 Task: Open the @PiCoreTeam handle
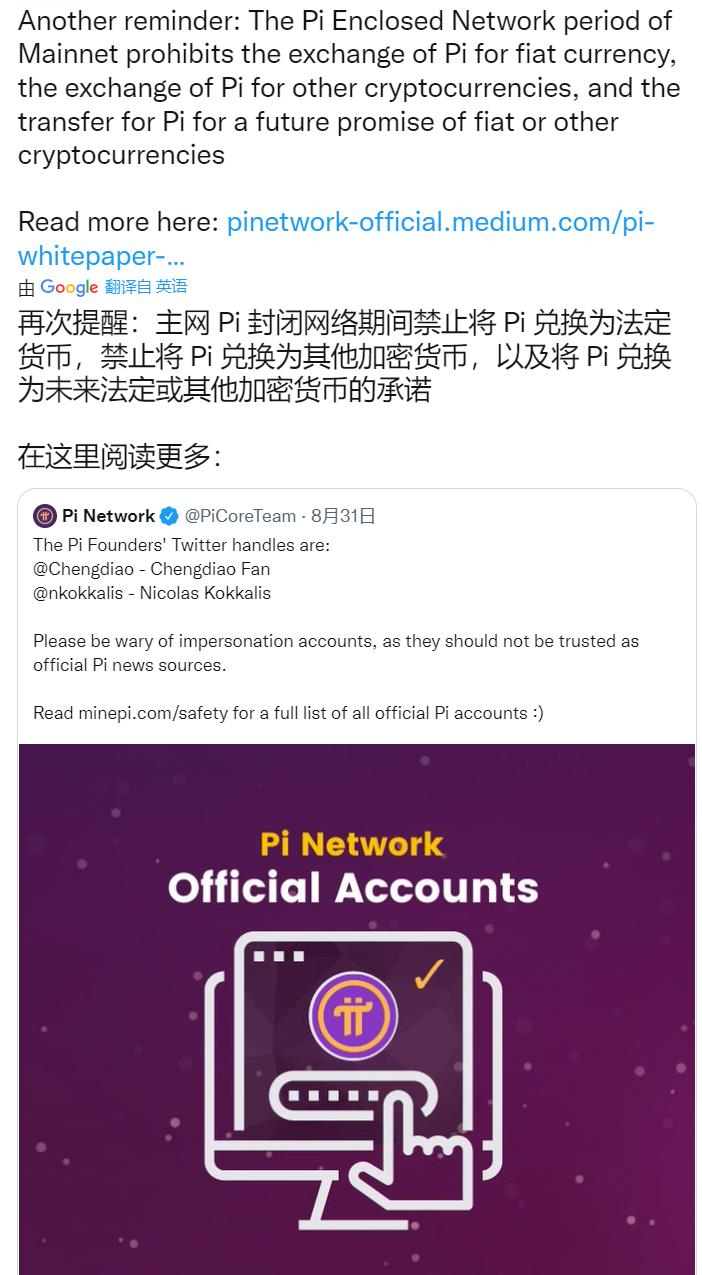tap(240, 516)
